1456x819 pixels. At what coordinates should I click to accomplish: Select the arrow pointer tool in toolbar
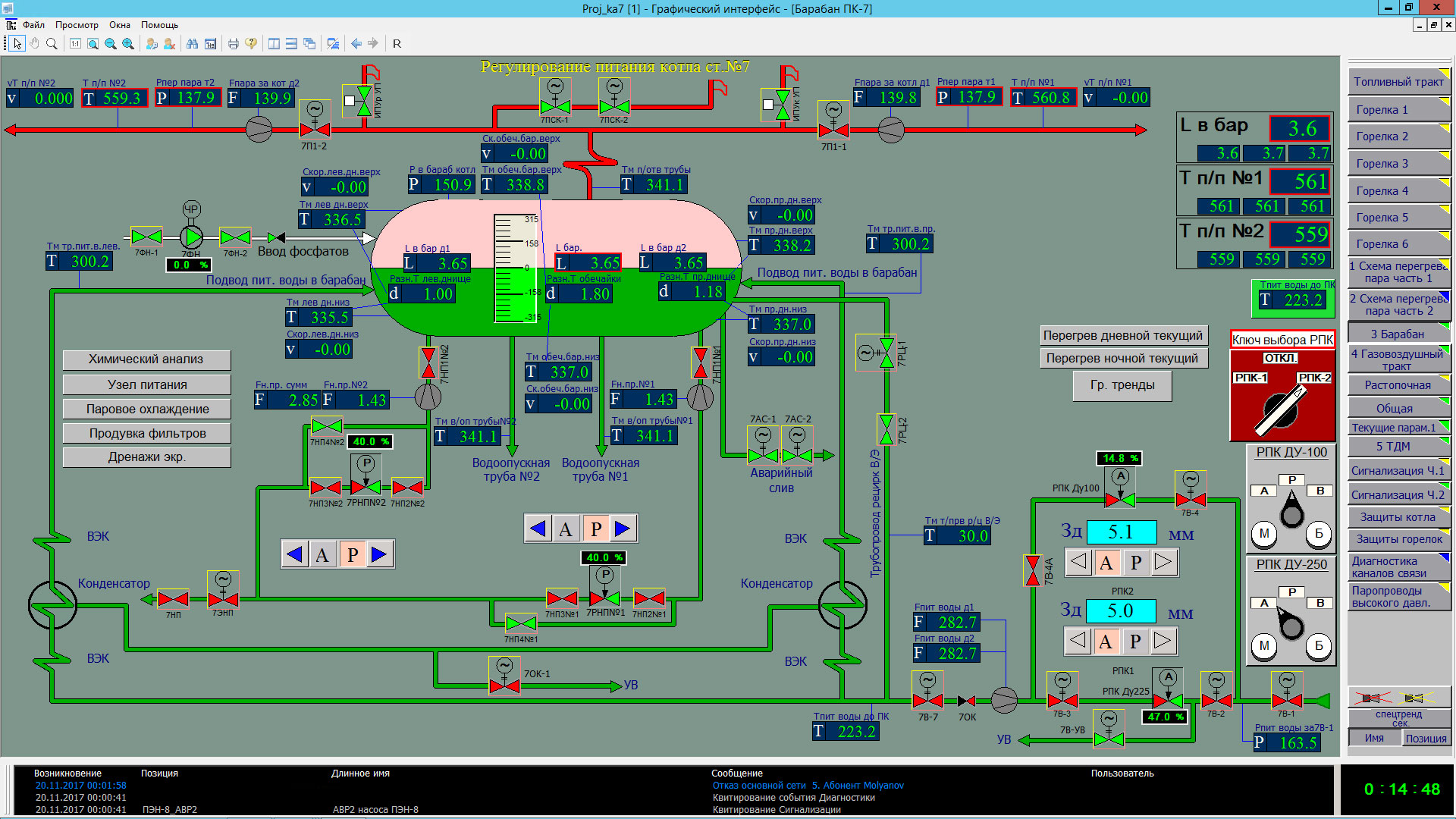coord(17,44)
